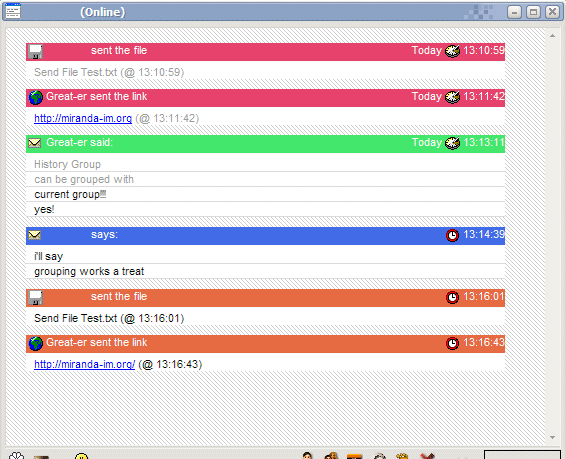Click the history icon next to 13:13:11
Screen dimensions: 566x459
(452, 143)
